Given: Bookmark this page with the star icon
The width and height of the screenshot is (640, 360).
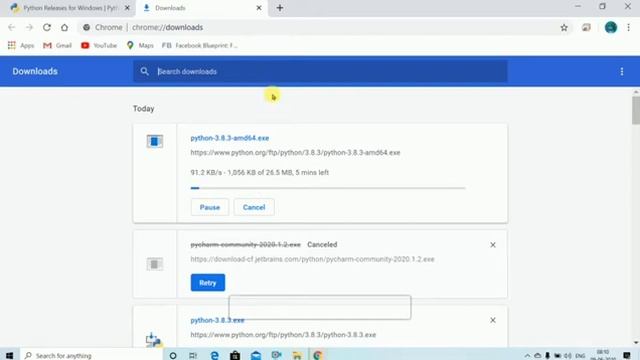Looking at the screenshot, I should 564,27.
